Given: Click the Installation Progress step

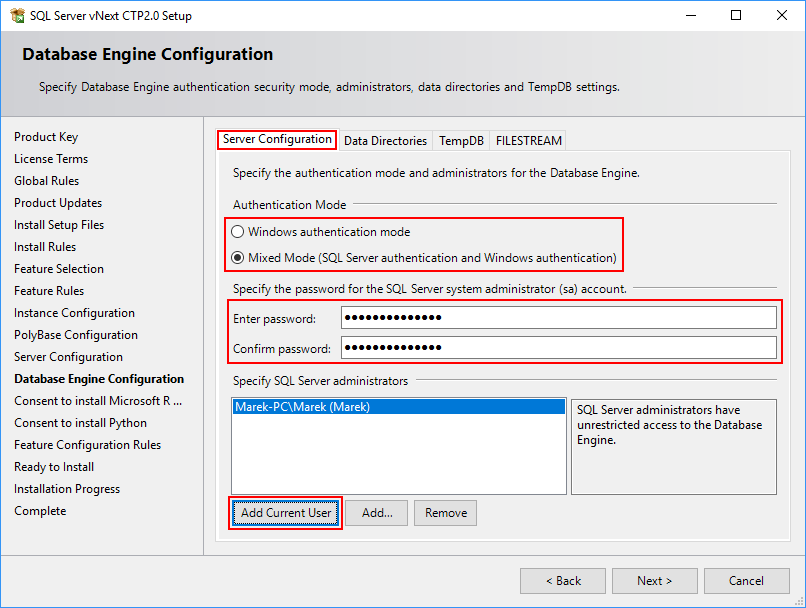Looking at the screenshot, I should coord(67,488).
